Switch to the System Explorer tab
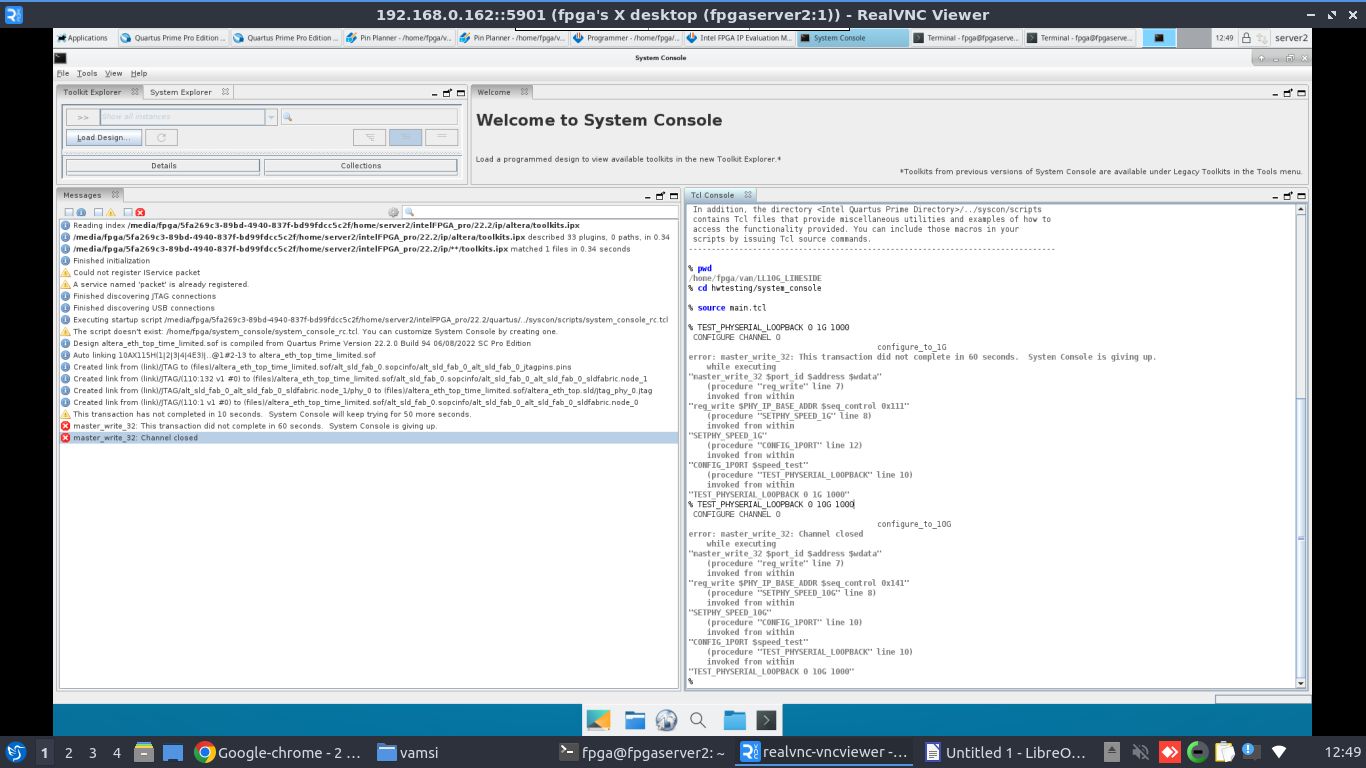 coord(181,92)
